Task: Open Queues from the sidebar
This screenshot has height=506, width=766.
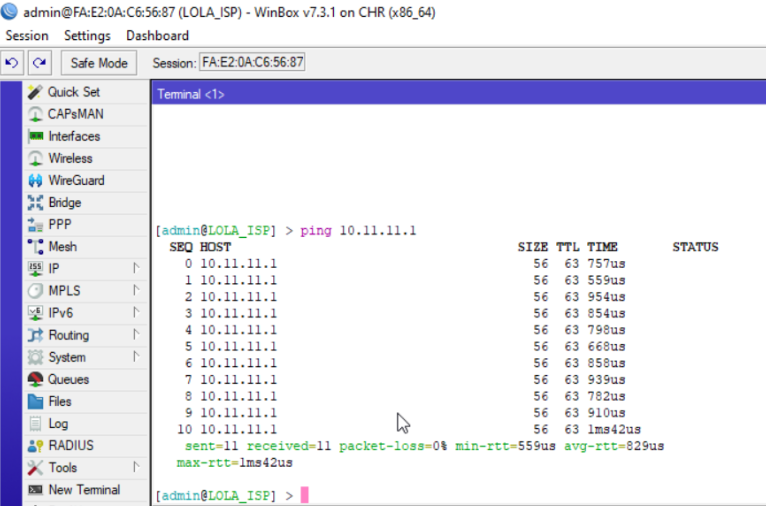Action: click(36, 379)
